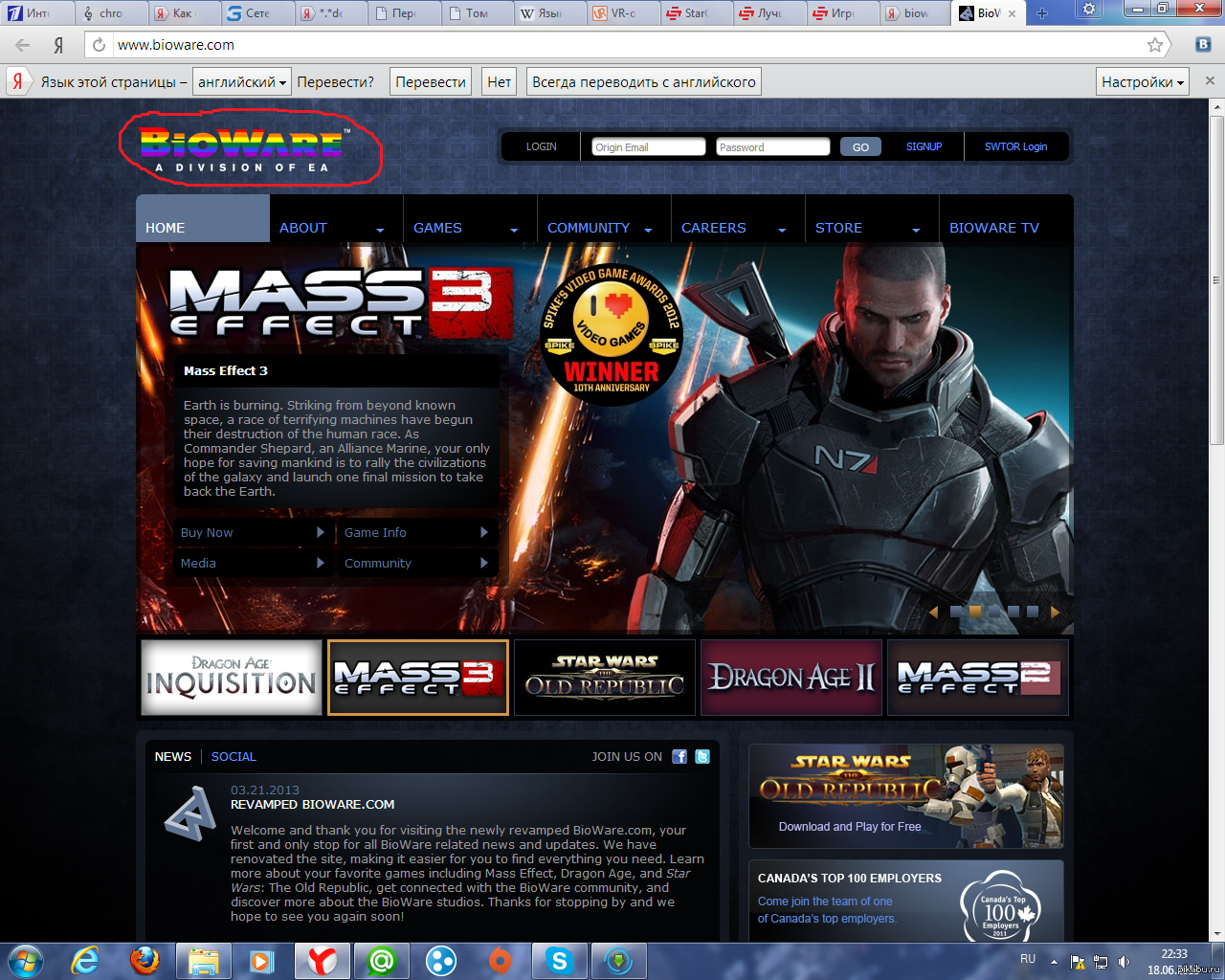
Task: Expand the GAMES menu arrow
Action: click(514, 230)
